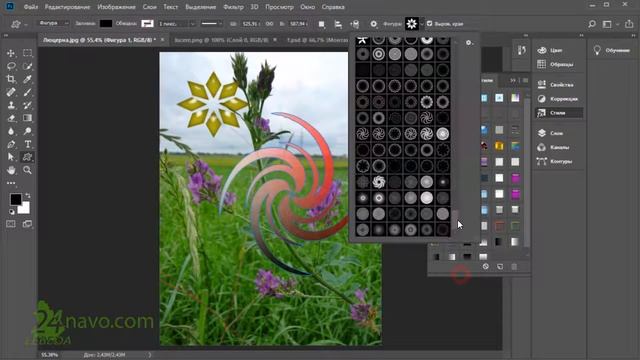Toggle Quick Mask mode
640x360 pixels.
11,224
